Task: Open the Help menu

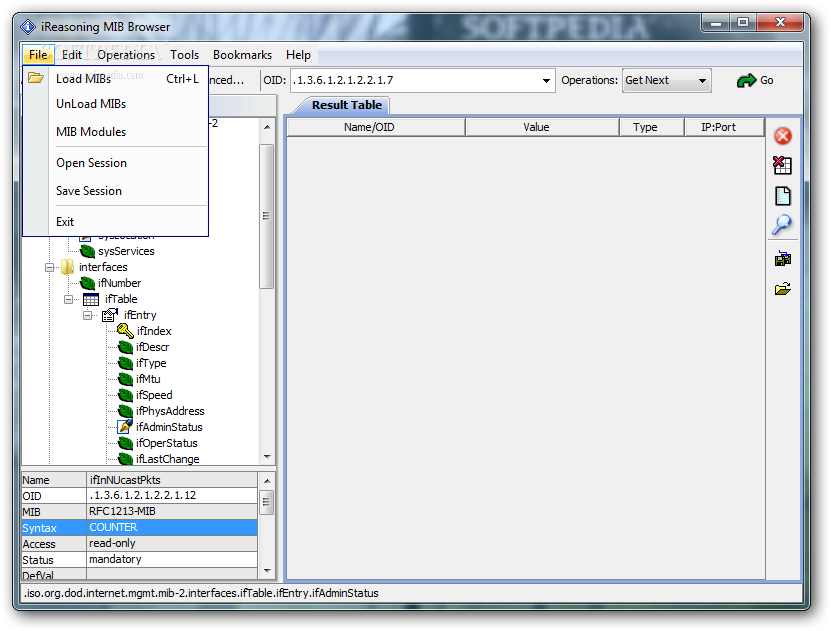Action: 298,55
